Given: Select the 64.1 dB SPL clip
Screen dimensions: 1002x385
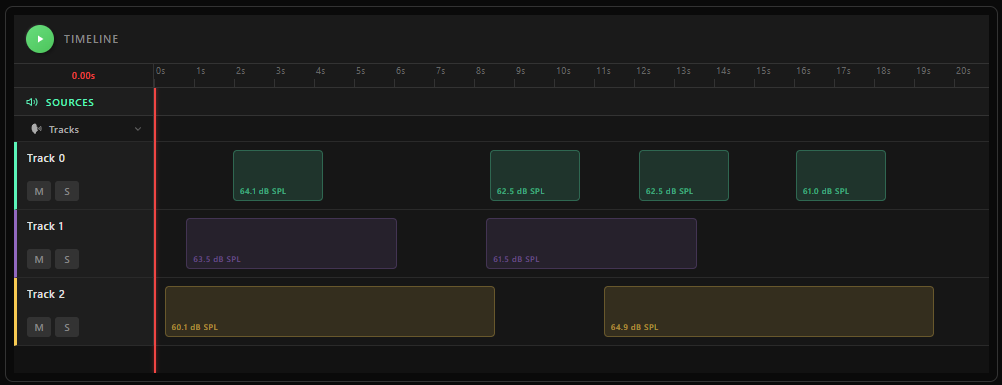Looking at the screenshot, I should (278, 175).
